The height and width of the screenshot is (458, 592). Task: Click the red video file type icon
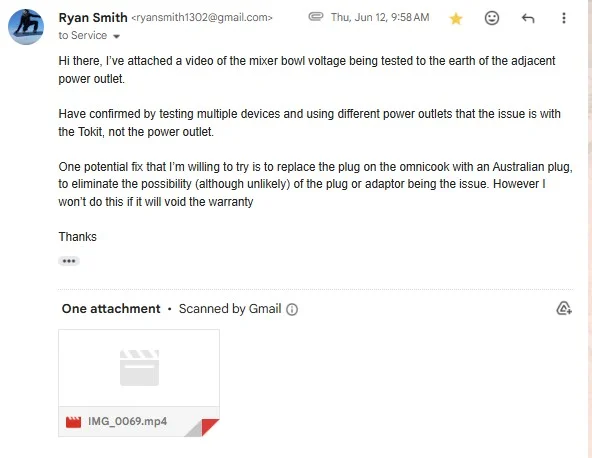tap(73, 422)
